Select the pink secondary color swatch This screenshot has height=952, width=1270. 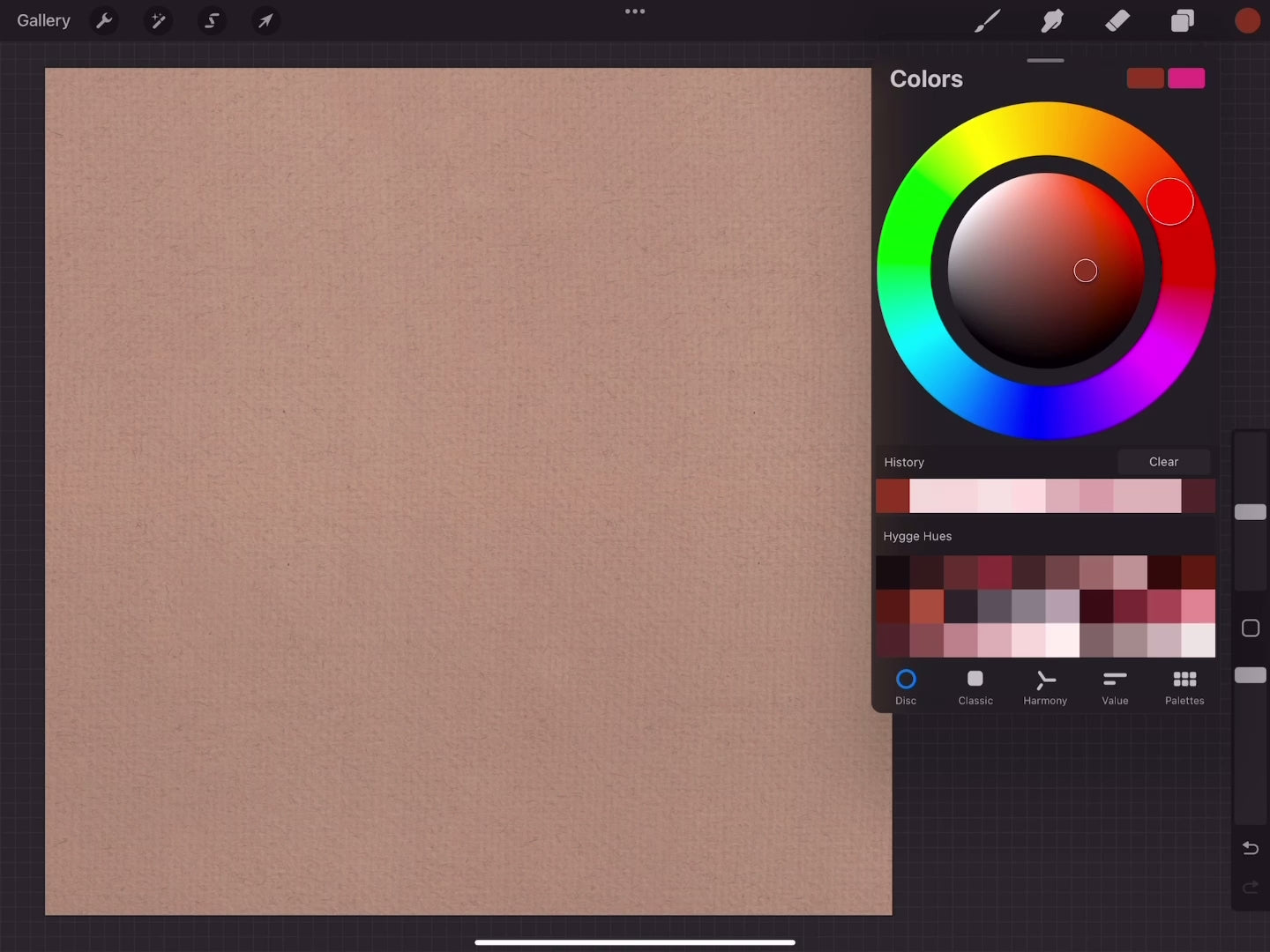1186,78
